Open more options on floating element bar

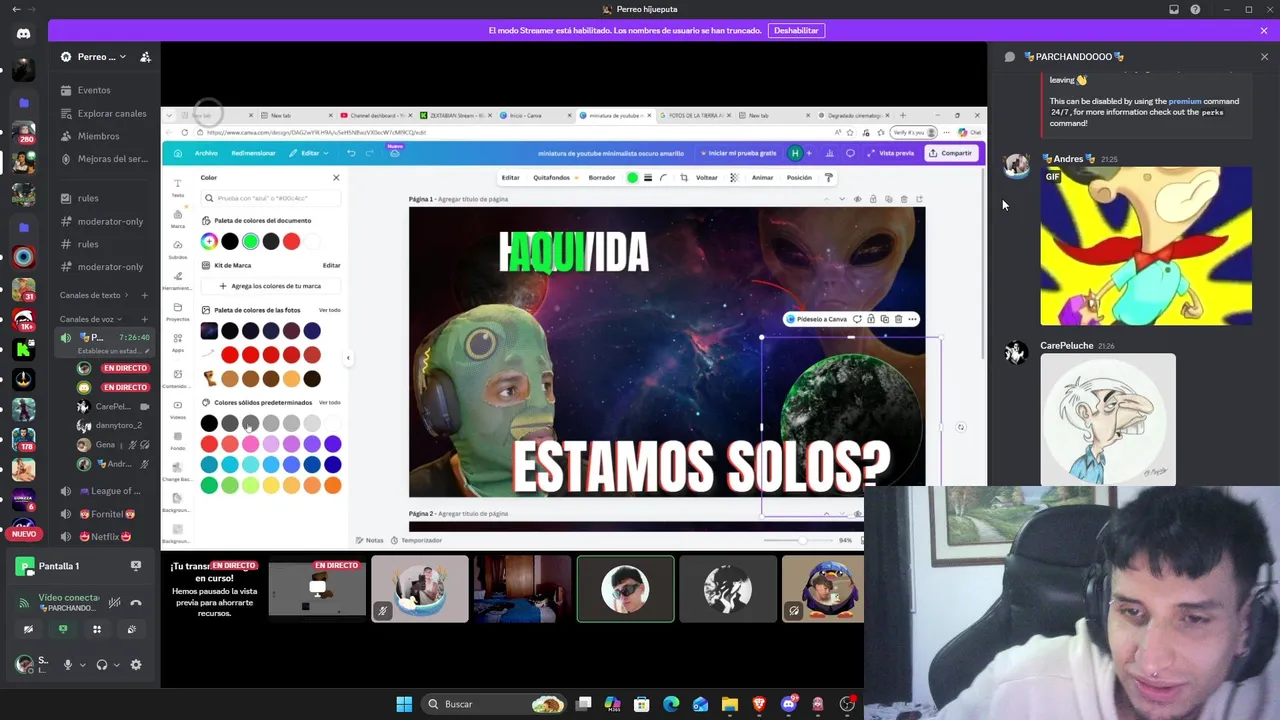point(912,319)
